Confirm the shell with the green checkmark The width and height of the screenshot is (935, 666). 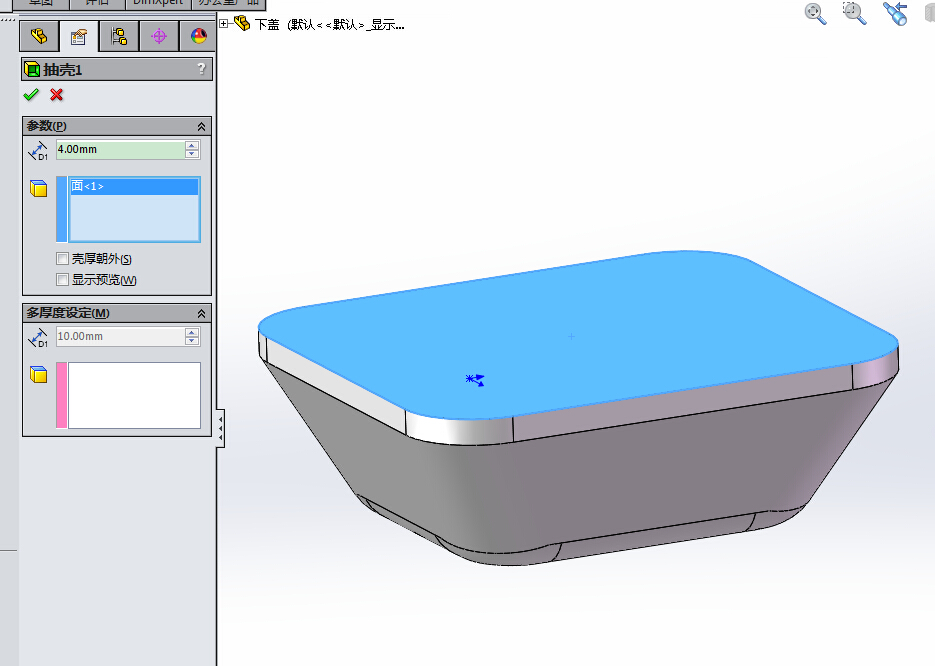point(31,95)
